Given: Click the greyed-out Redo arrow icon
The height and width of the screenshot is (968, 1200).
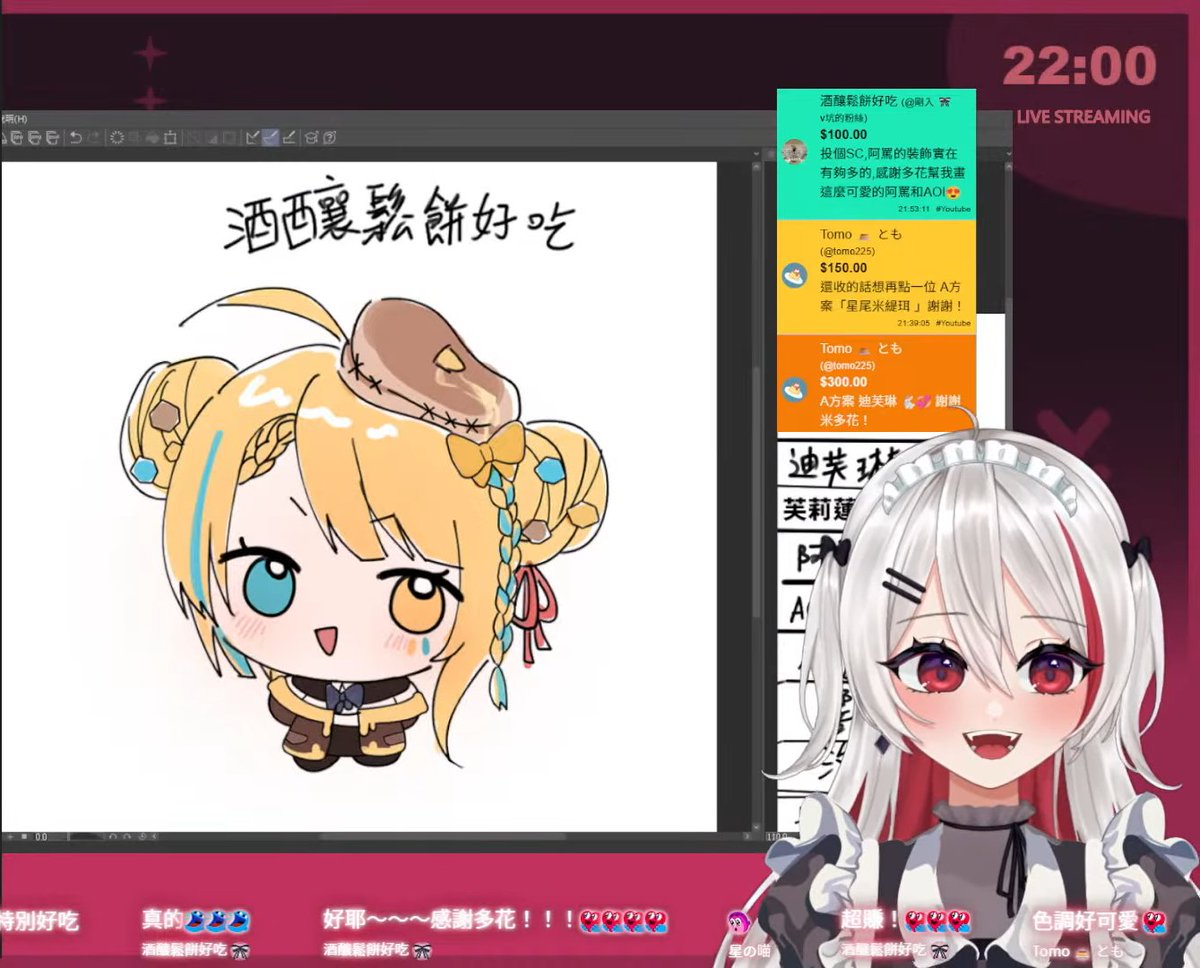Looking at the screenshot, I should (x=95, y=137).
